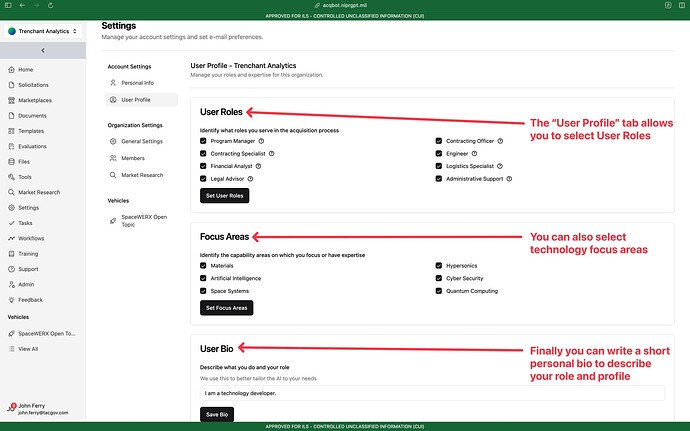Click the Feedback lightbulb icon
The image size is (690, 431).
[11, 300]
